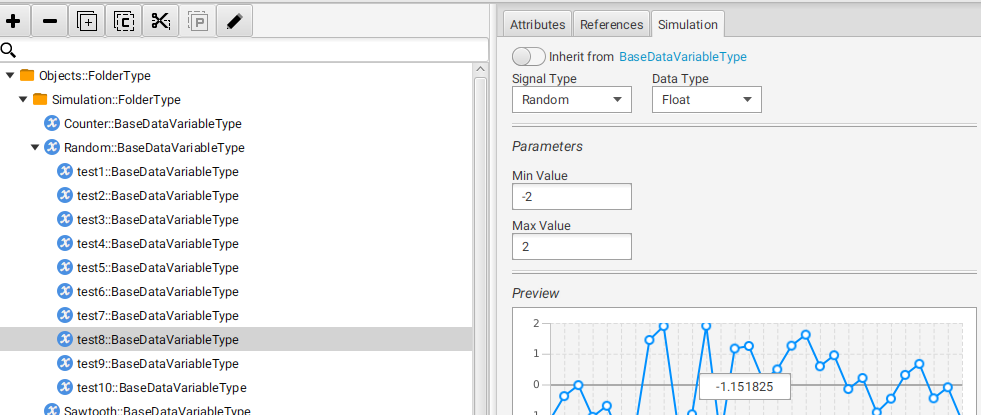Click the pencil Edit toolbar icon

[x=235, y=21]
